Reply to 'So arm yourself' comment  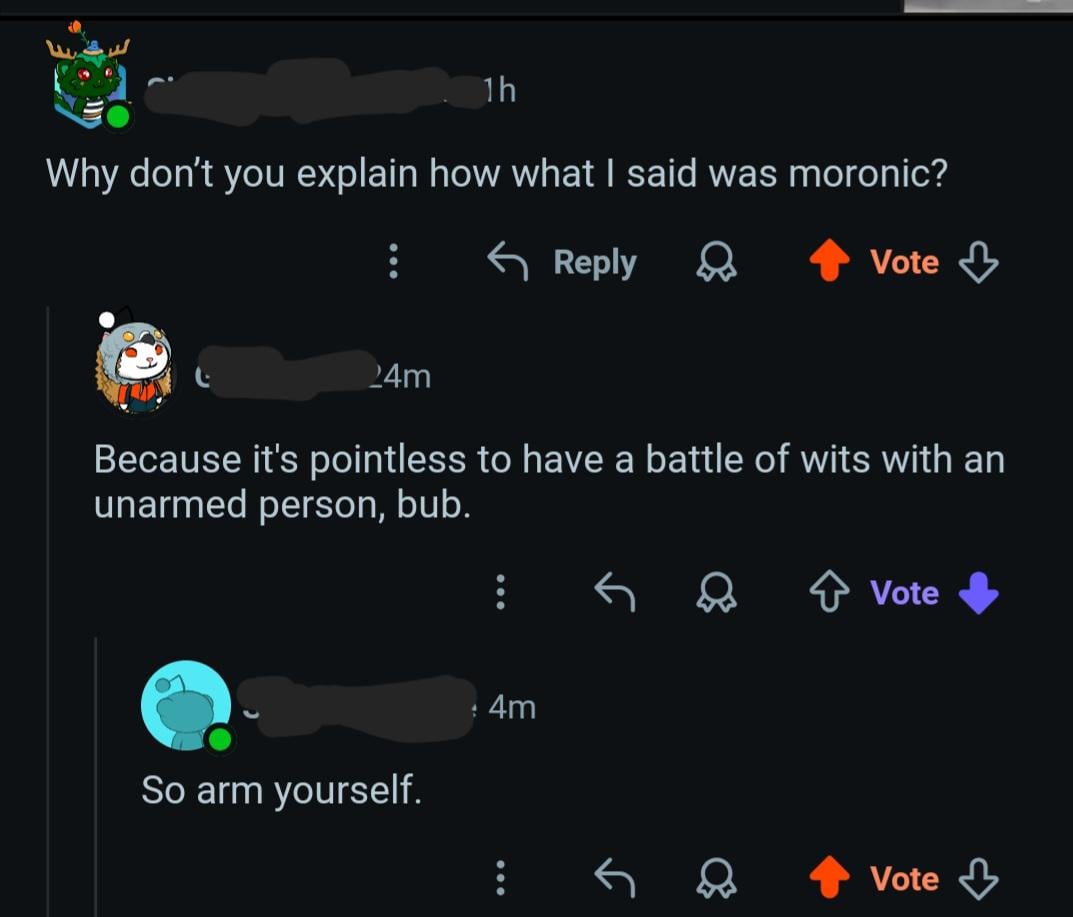615,879
